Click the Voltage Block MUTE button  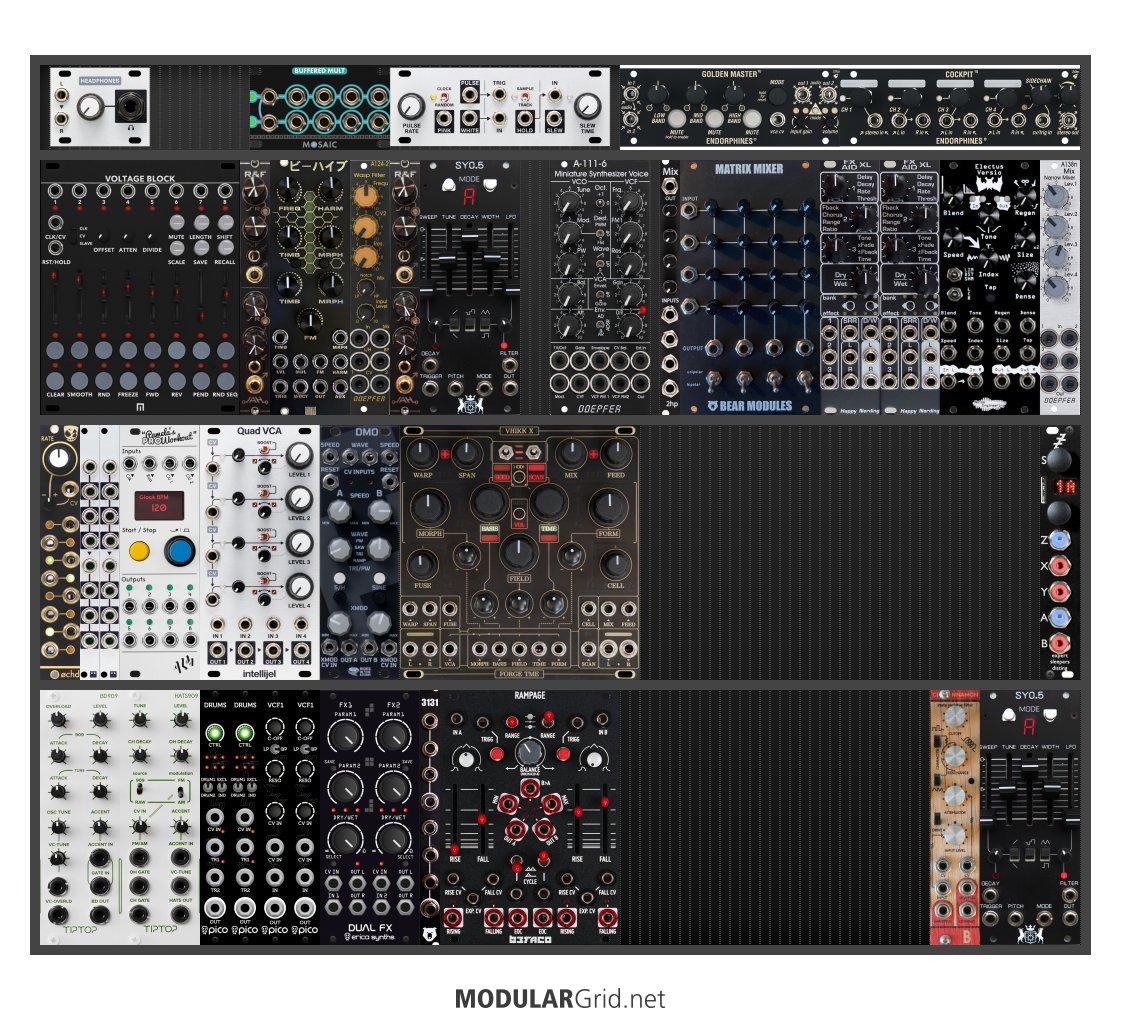(177, 222)
